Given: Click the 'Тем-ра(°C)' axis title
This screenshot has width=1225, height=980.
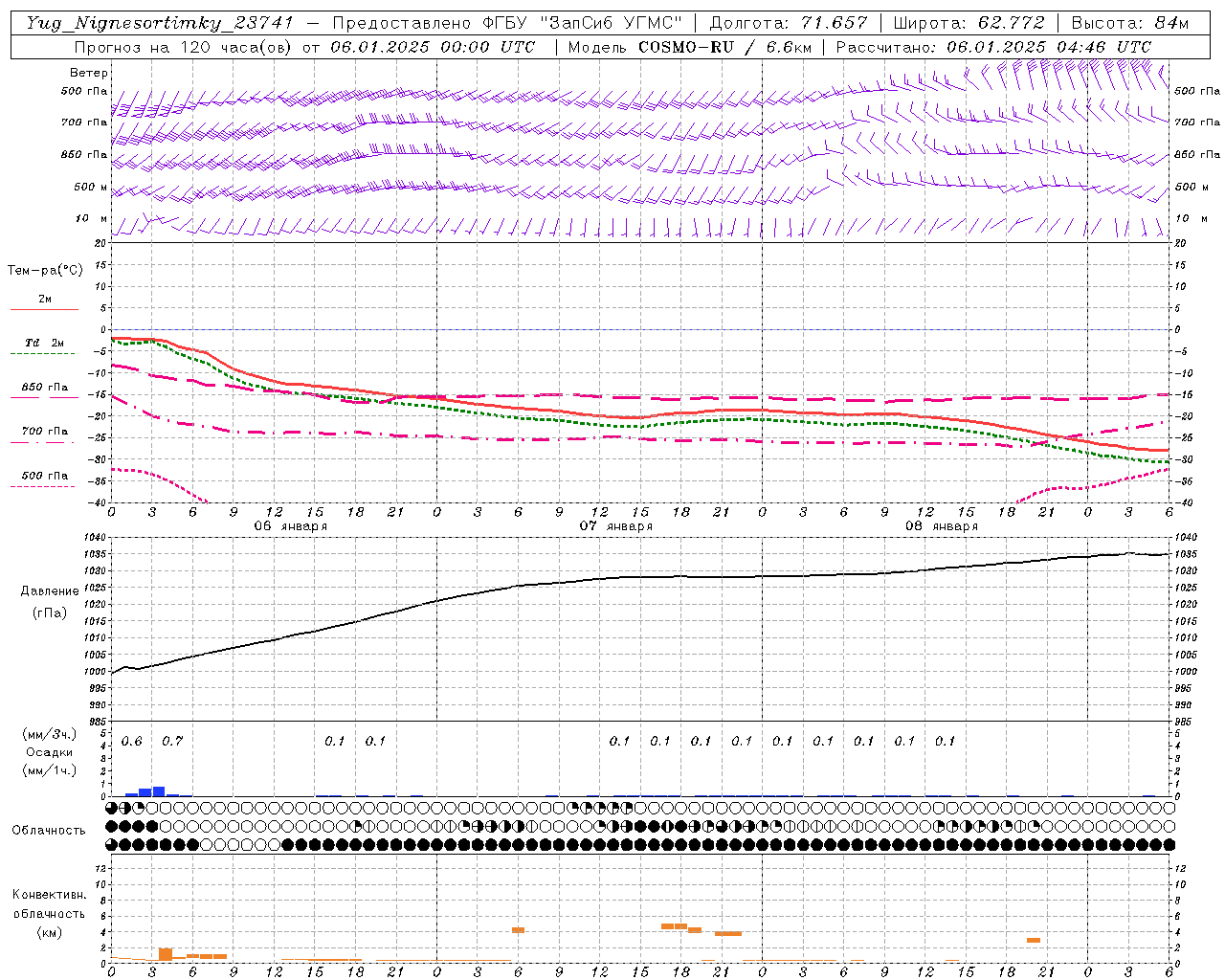Looking at the screenshot, I should pyautogui.click(x=45, y=271).
